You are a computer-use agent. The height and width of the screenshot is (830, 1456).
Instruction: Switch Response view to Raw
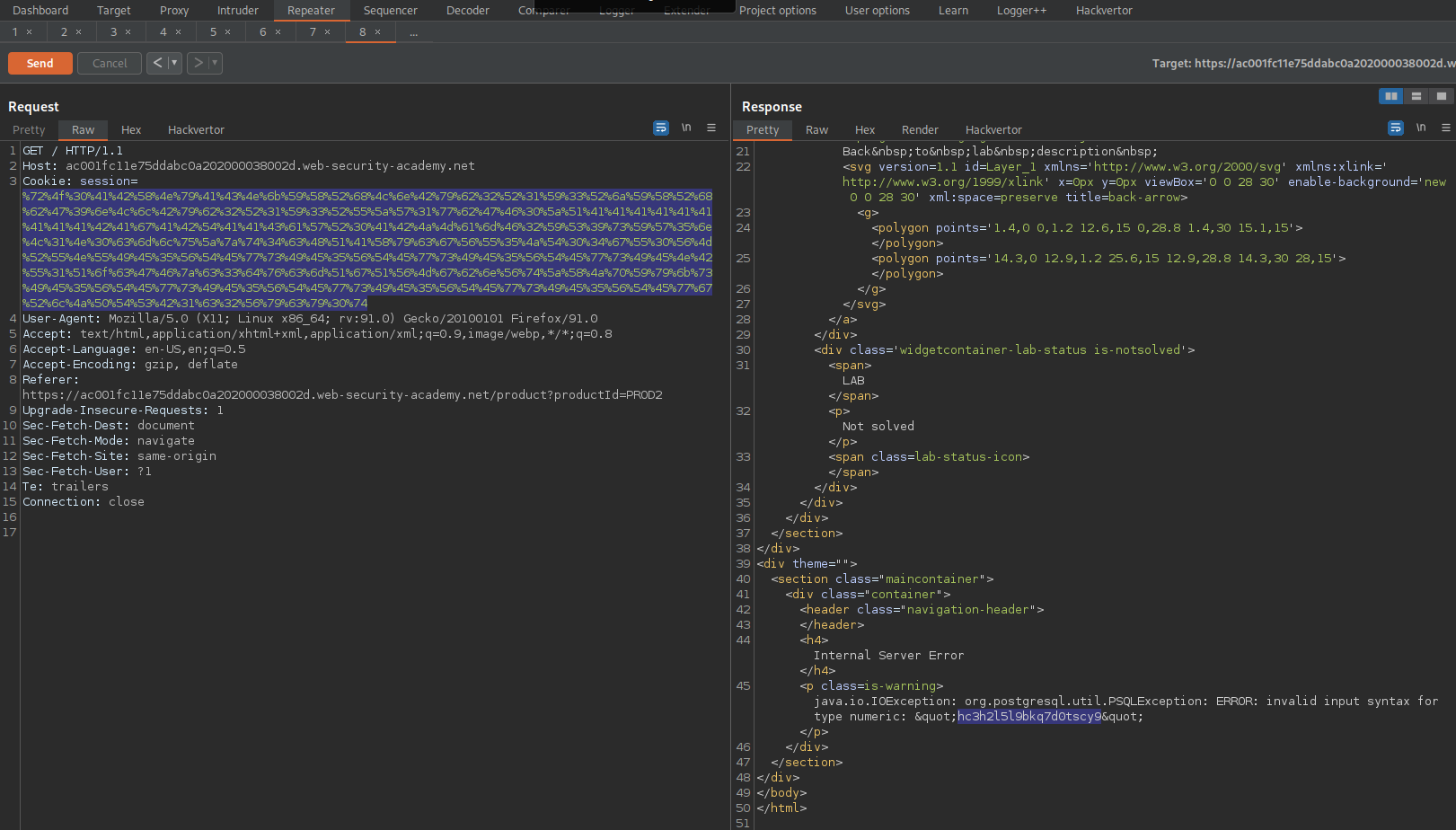point(816,130)
